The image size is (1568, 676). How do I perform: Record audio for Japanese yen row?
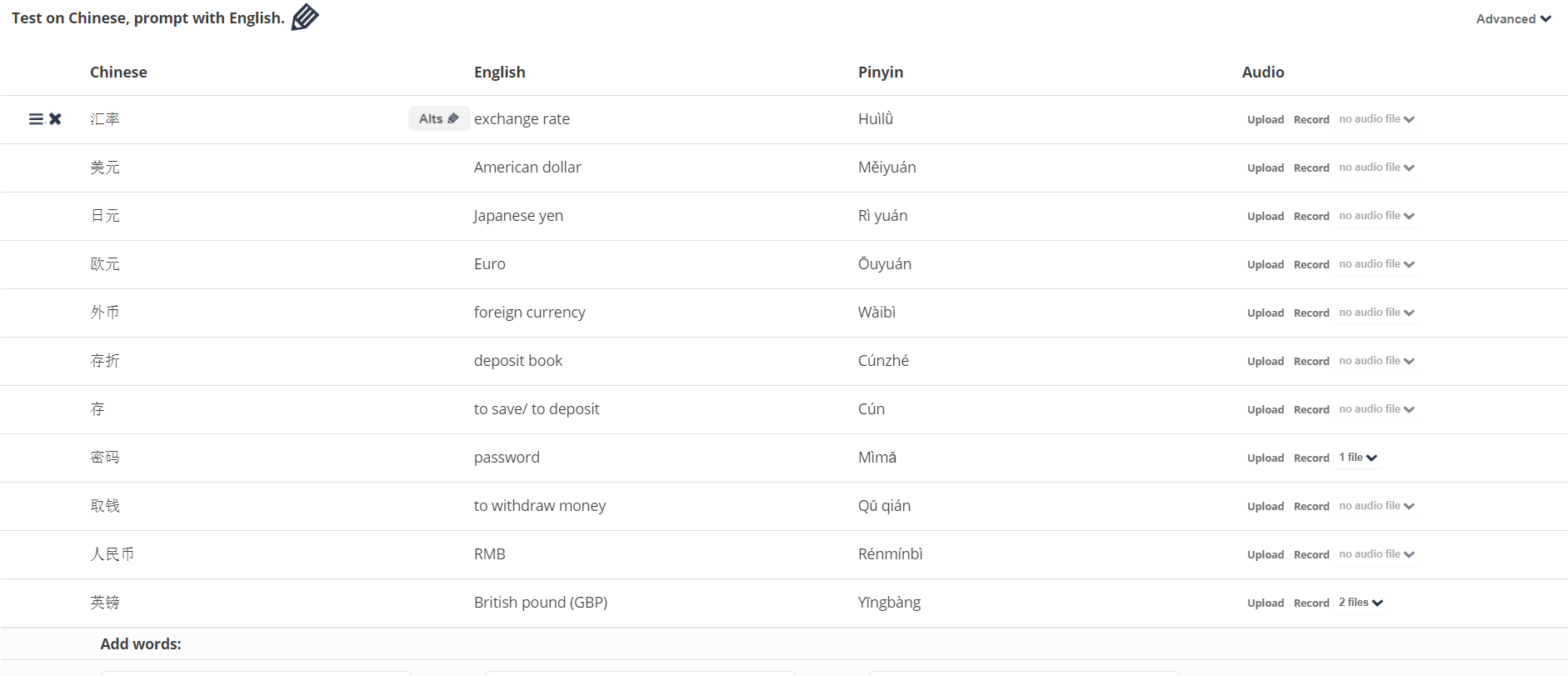tap(1311, 216)
